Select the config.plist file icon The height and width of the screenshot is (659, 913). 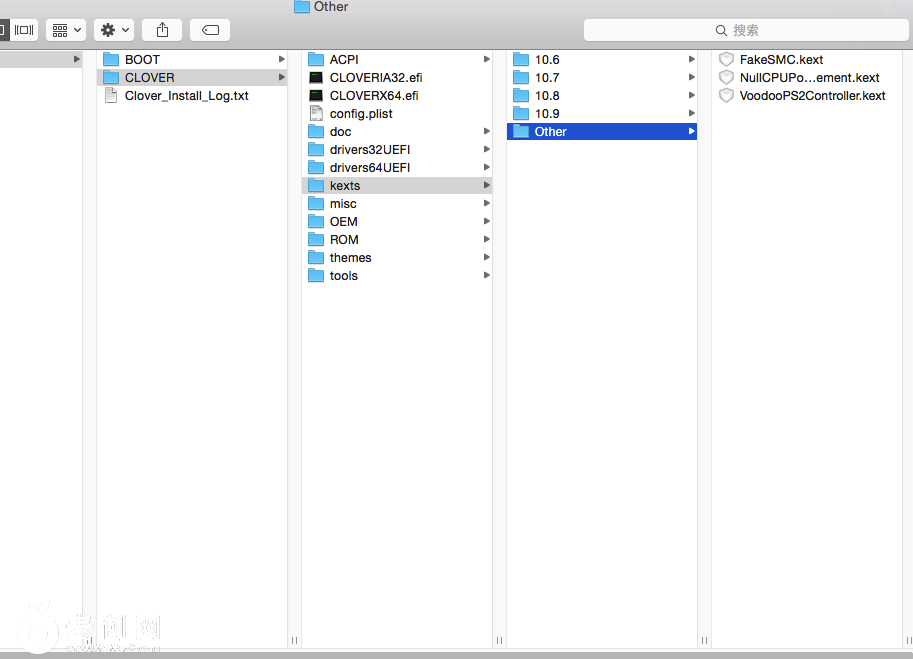click(316, 114)
